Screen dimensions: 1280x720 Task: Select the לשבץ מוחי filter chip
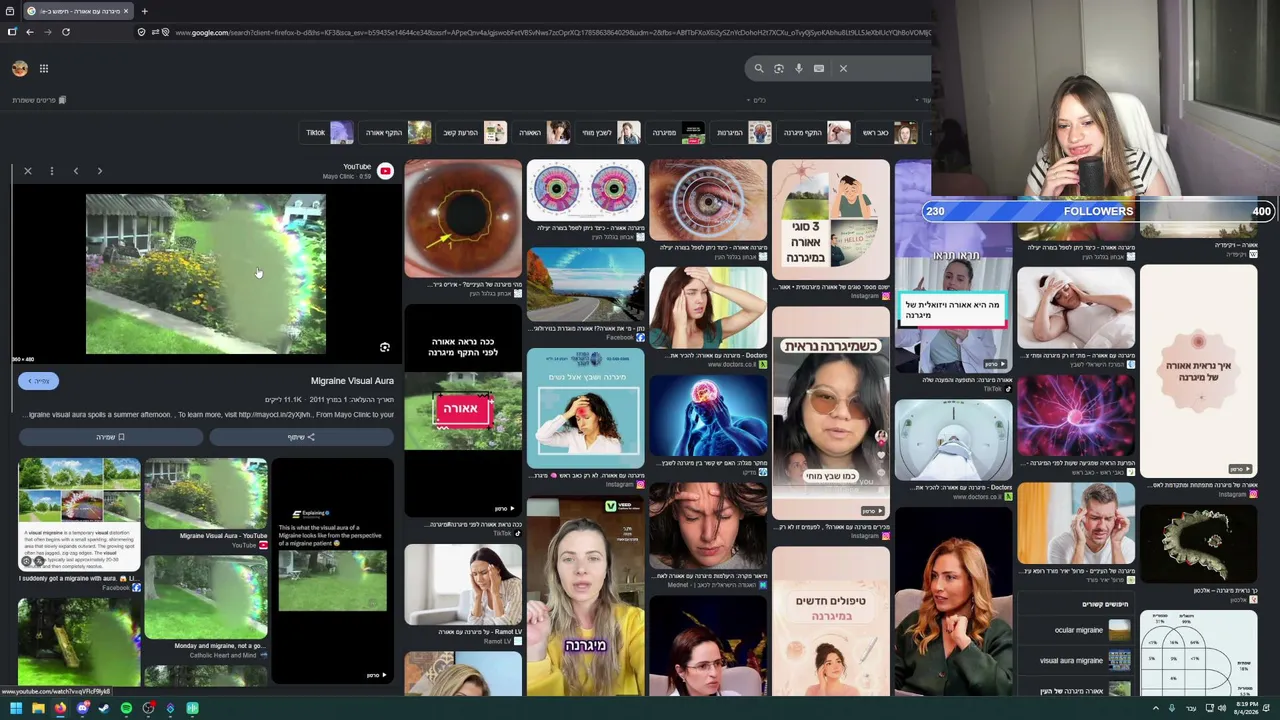610,132
